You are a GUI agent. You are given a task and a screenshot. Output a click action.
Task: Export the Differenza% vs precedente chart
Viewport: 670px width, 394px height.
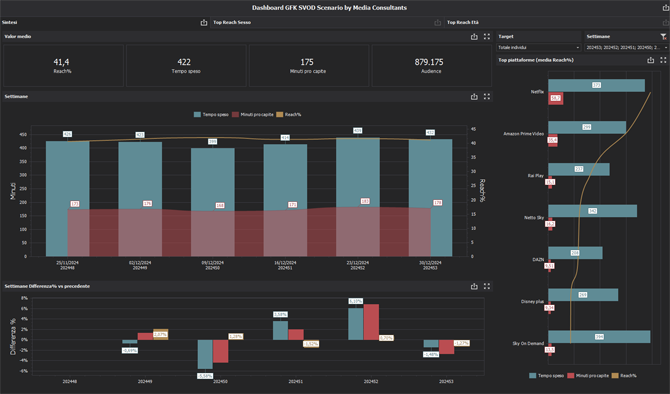[474, 286]
